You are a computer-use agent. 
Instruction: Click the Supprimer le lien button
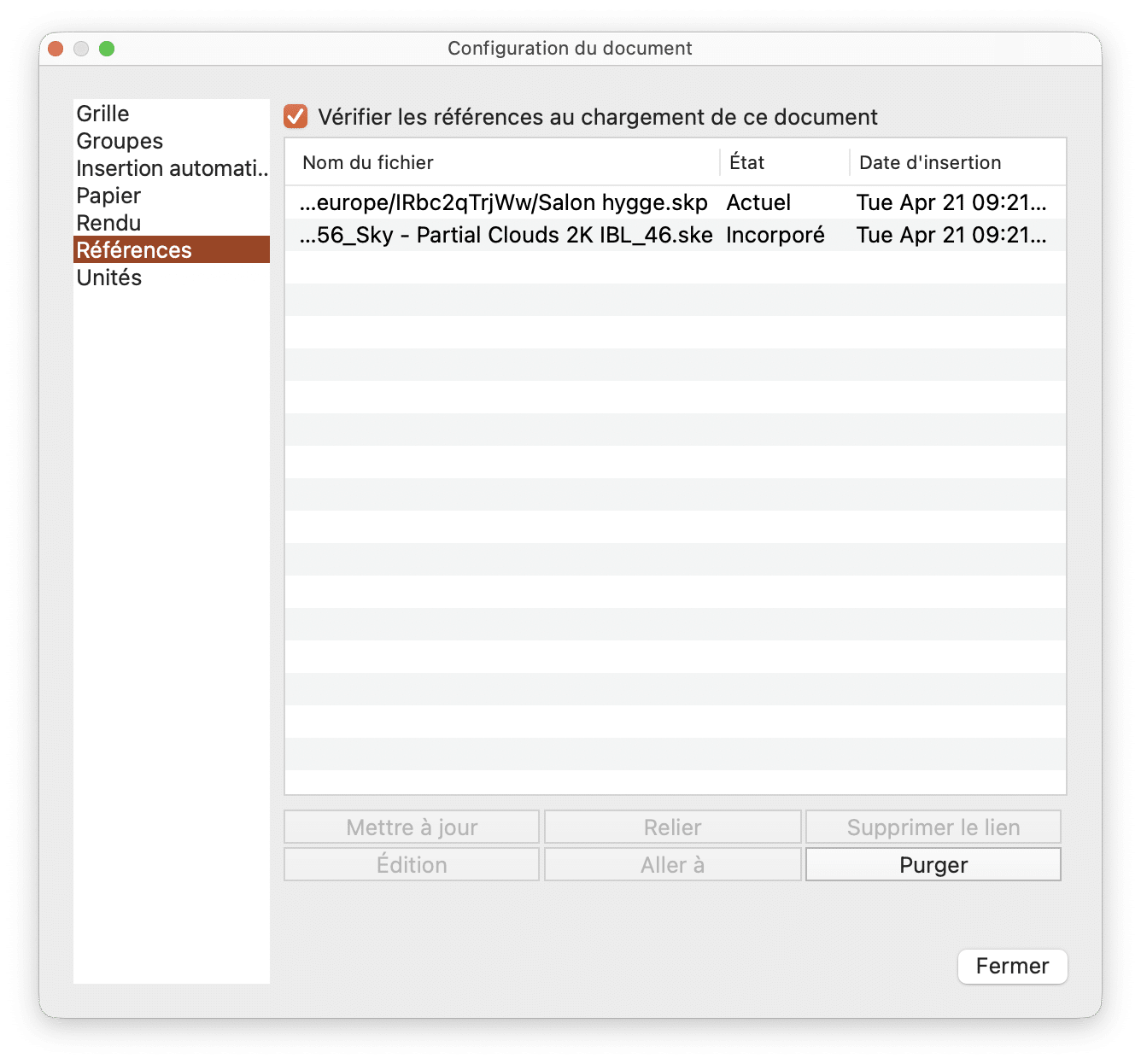coord(933,827)
